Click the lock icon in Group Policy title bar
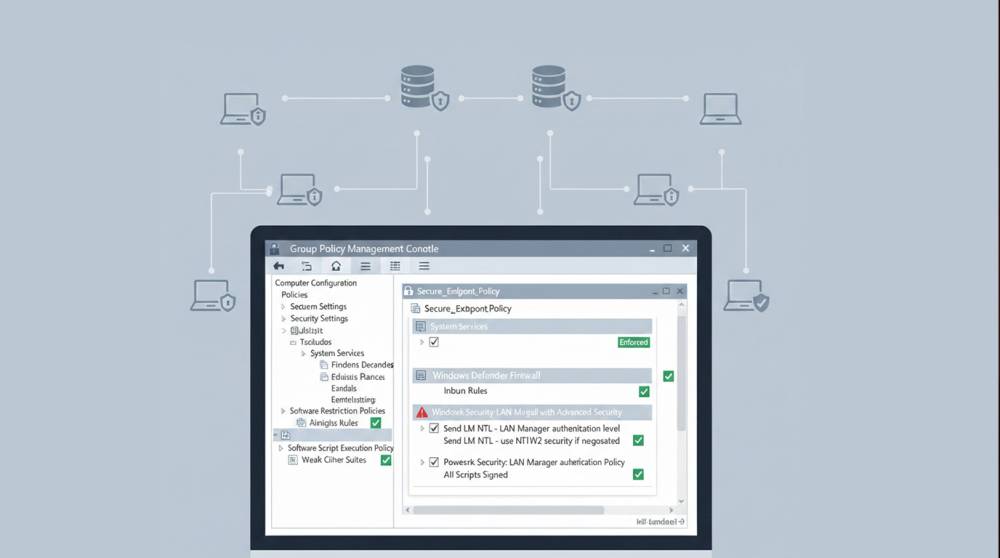1000x558 pixels. pyautogui.click(x=274, y=249)
